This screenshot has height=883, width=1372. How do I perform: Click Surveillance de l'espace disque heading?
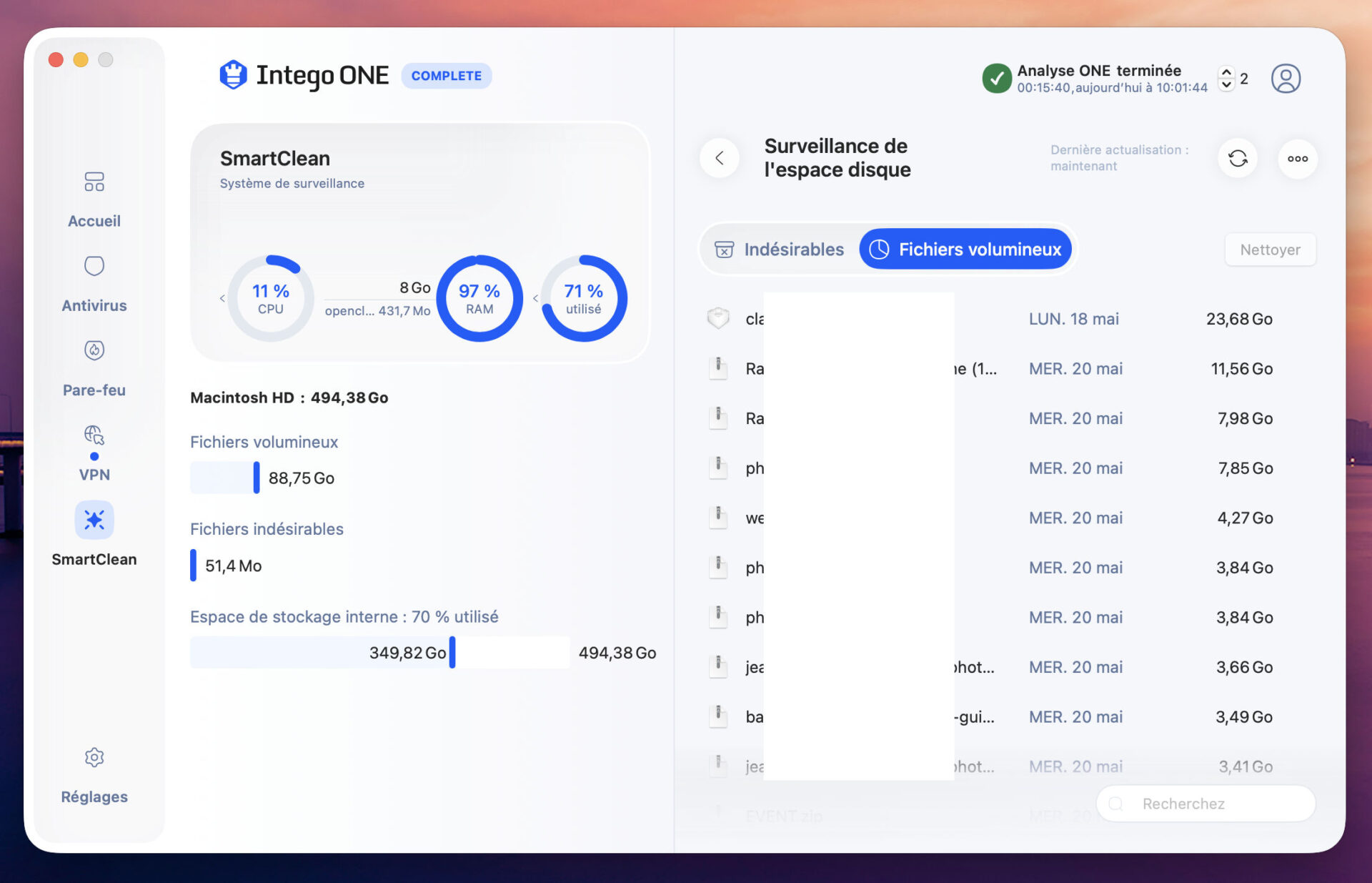click(x=837, y=157)
